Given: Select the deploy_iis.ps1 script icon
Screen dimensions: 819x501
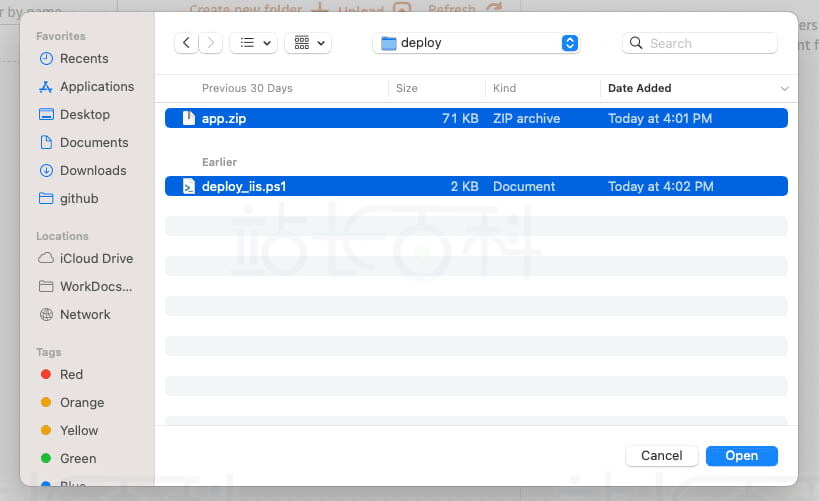Looking at the screenshot, I should (189, 186).
